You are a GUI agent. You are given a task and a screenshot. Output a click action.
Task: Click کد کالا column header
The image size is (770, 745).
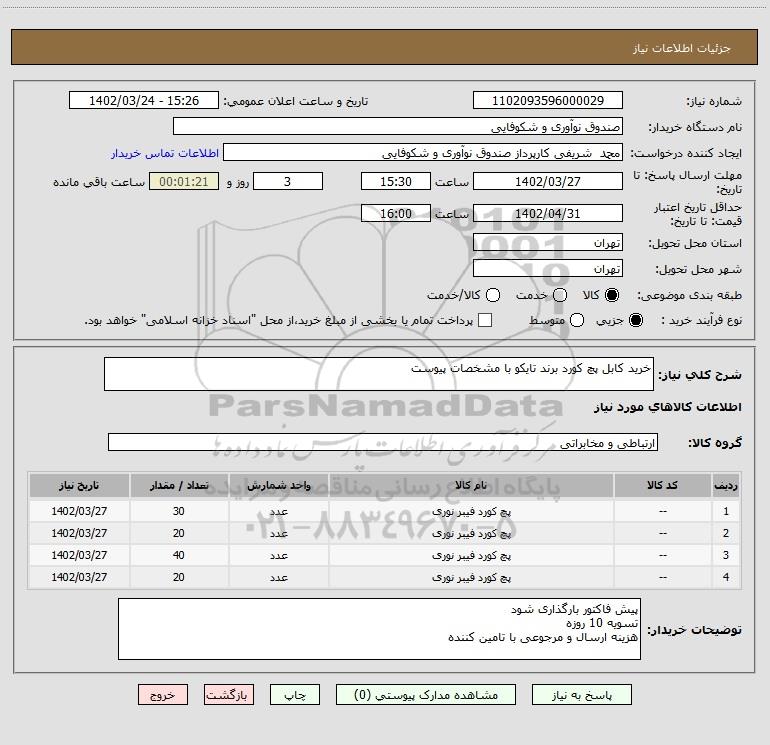(662, 485)
